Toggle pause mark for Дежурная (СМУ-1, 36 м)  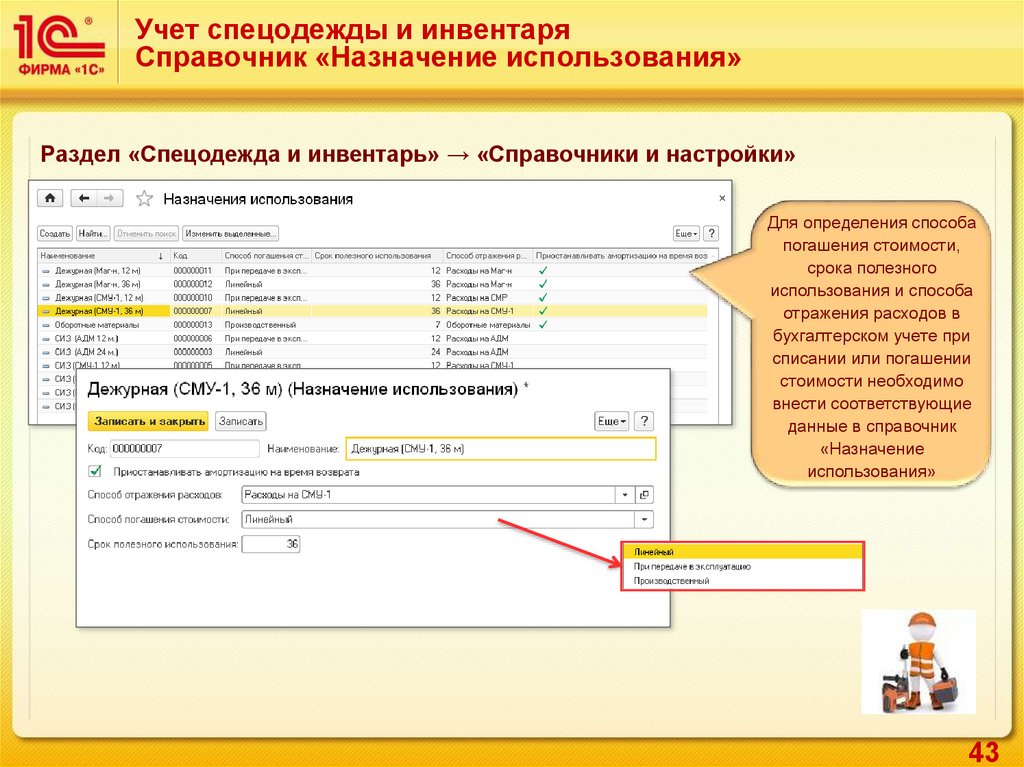click(x=543, y=311)
